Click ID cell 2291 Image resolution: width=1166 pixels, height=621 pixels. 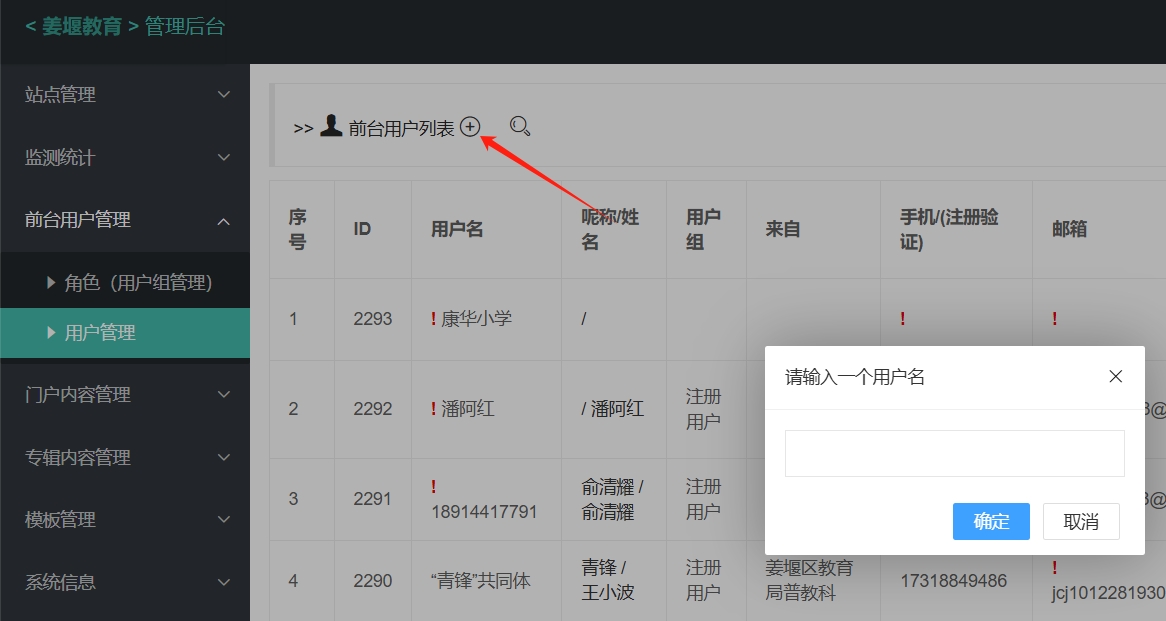pos(373,498)
